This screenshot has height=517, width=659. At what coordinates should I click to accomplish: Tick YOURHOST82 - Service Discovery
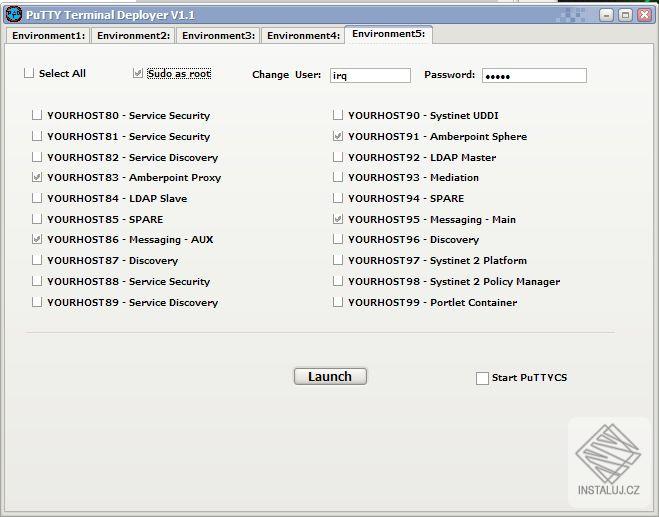[x=37, y=157]
